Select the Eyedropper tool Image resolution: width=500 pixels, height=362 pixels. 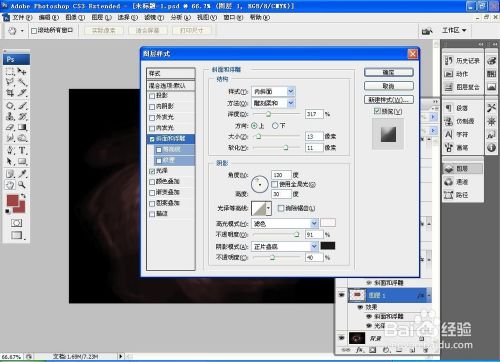(22, 173)
